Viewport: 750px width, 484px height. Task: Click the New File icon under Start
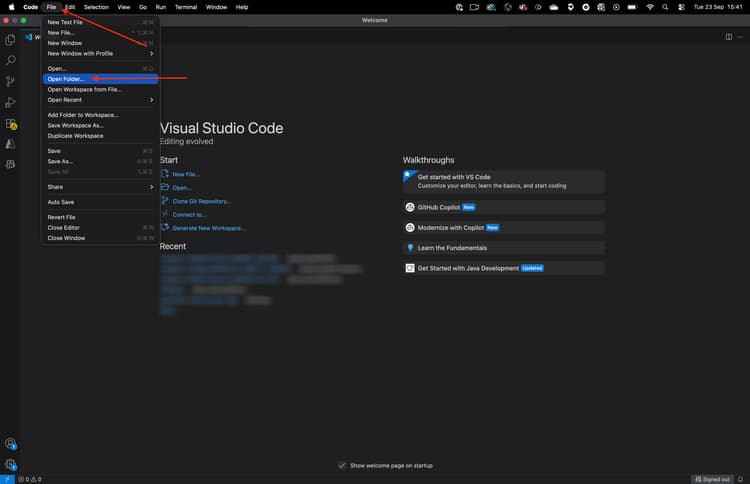165,174
